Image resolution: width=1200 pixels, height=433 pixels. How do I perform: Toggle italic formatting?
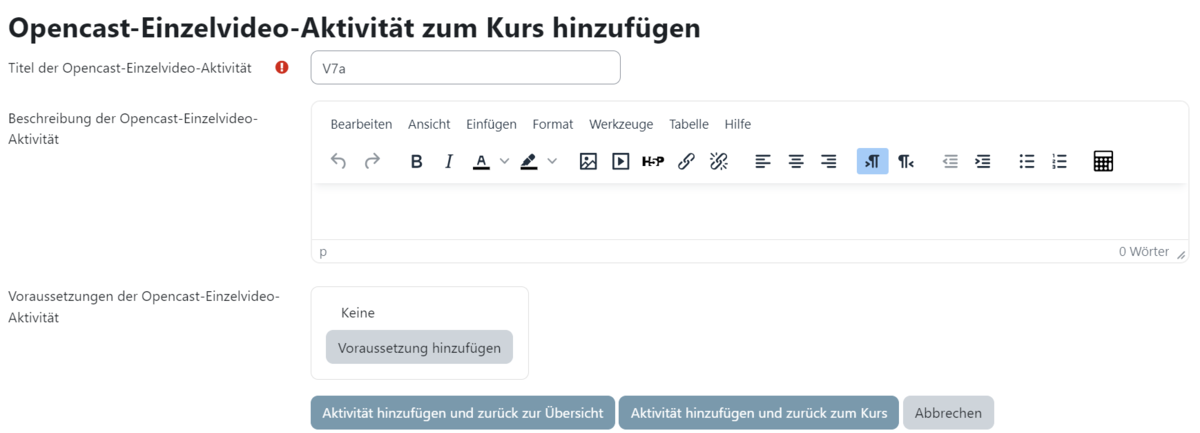click(449, 161)
